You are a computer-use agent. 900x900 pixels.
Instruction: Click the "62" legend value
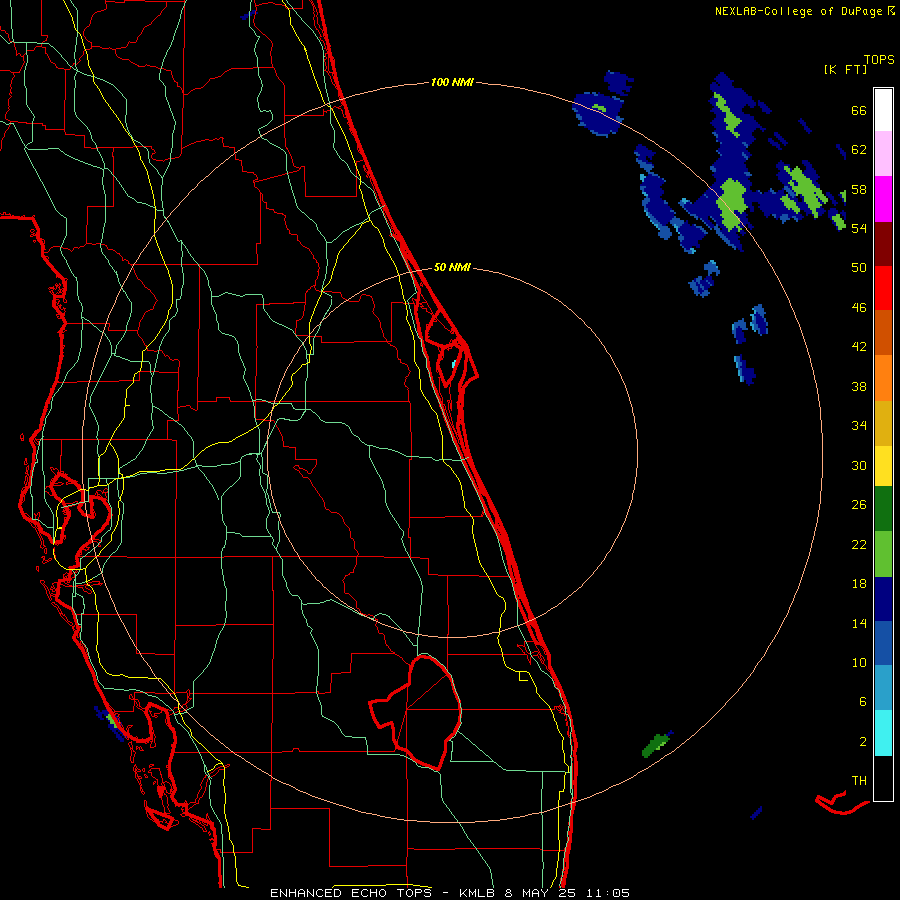[859, 150]
